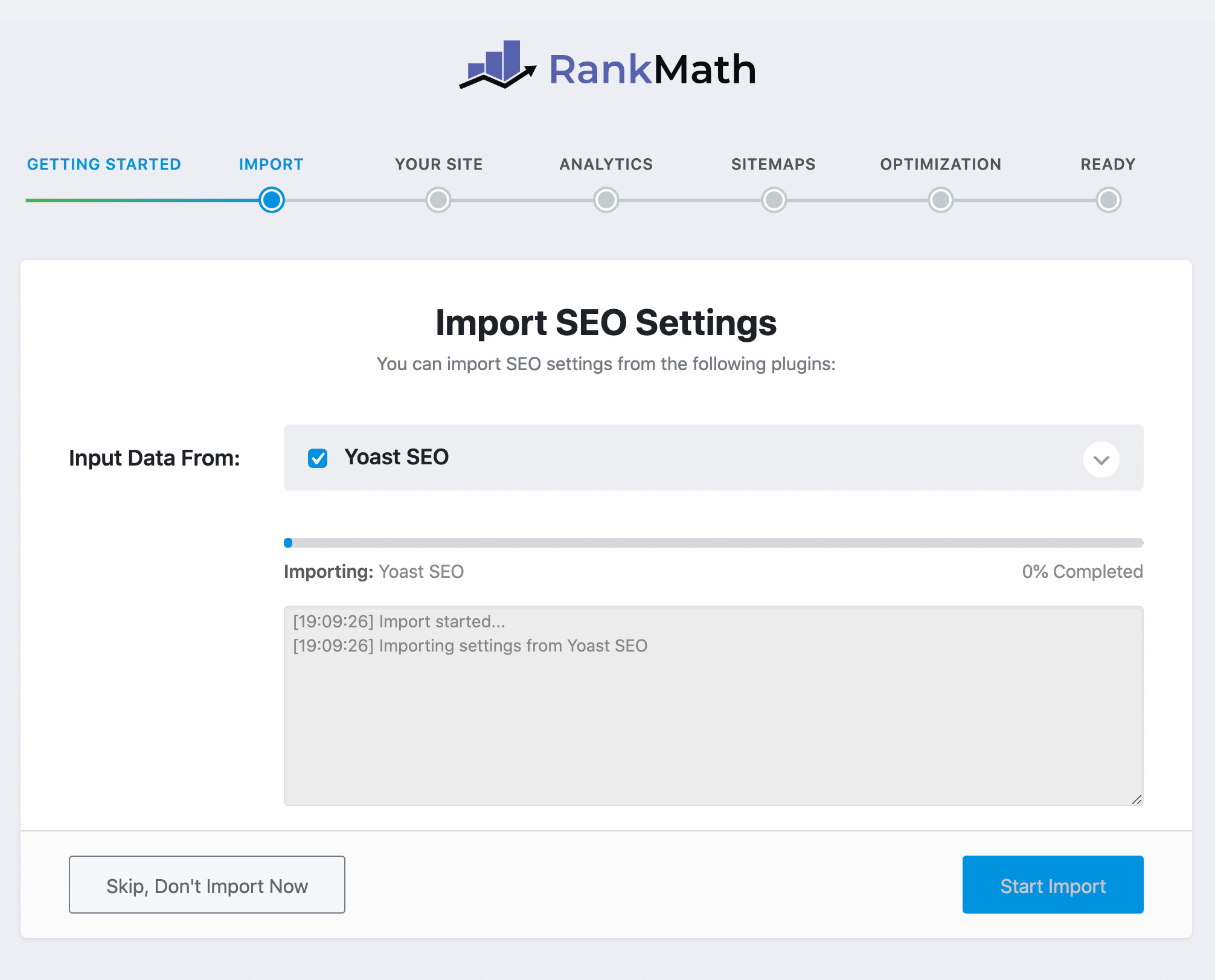Select the Import step label
Image resolution: width=1215 pixels, height=980 pixels.
click(271, 164)
